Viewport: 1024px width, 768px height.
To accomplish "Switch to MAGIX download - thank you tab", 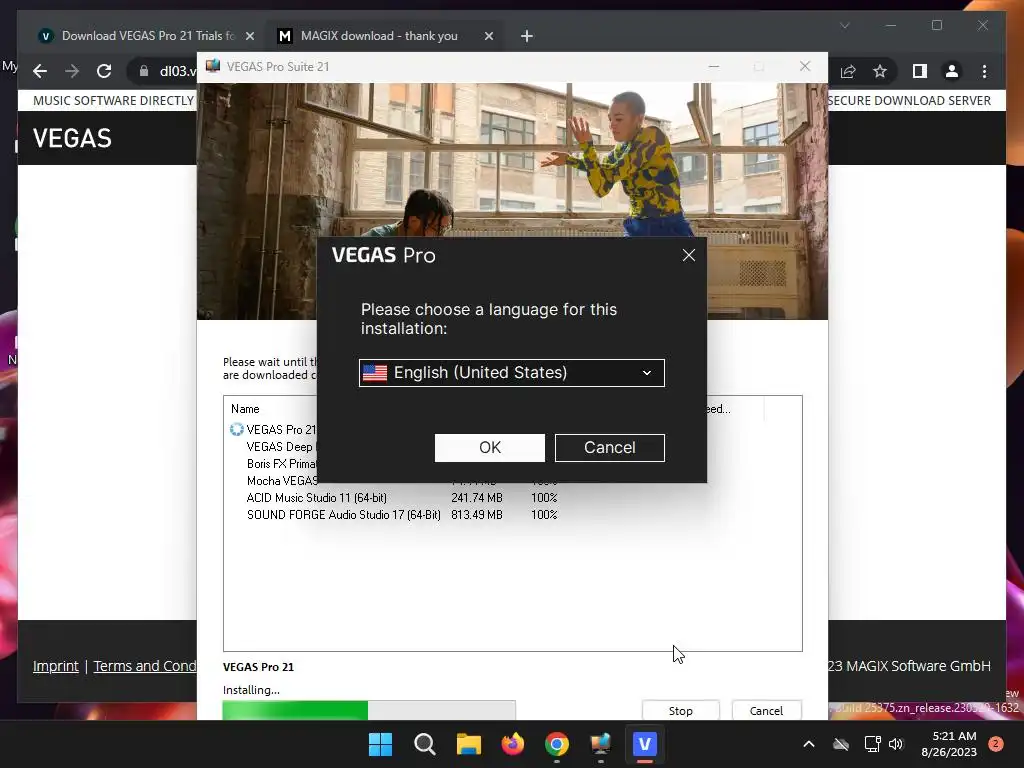I will click(x=379, y=36).
